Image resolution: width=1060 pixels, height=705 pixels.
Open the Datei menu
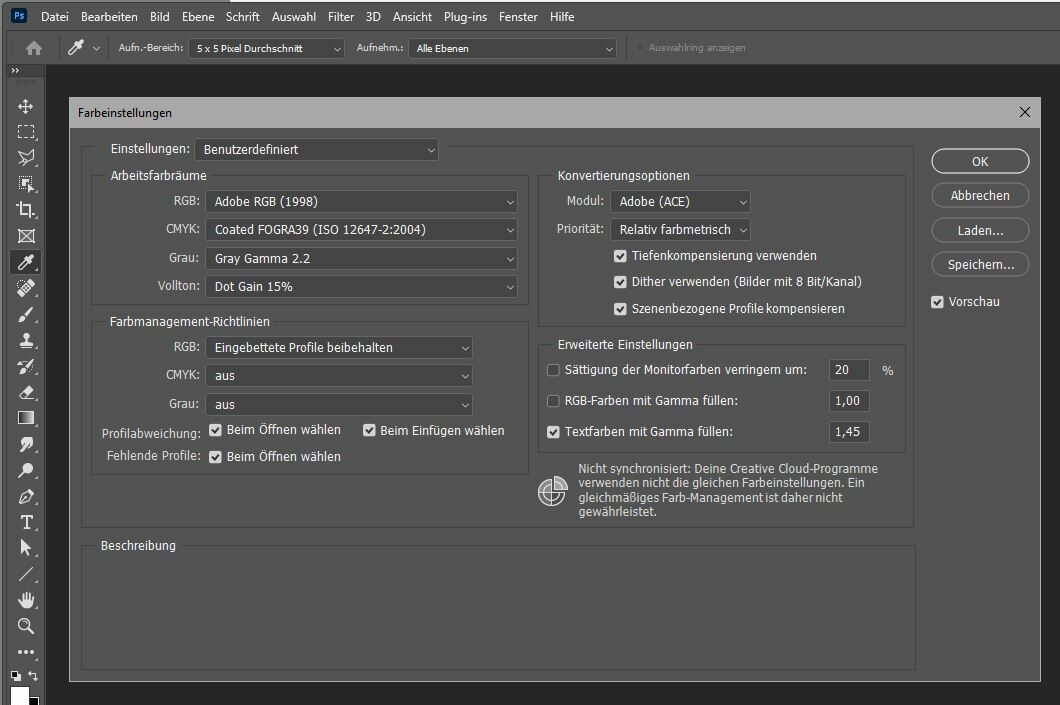tap(55, 17)
